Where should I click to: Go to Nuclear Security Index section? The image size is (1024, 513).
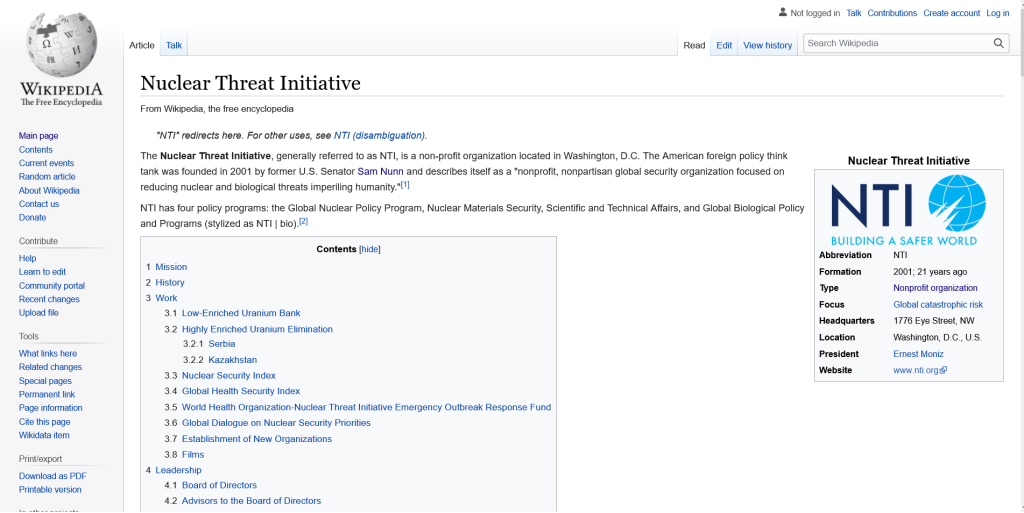tap(229, 376)
